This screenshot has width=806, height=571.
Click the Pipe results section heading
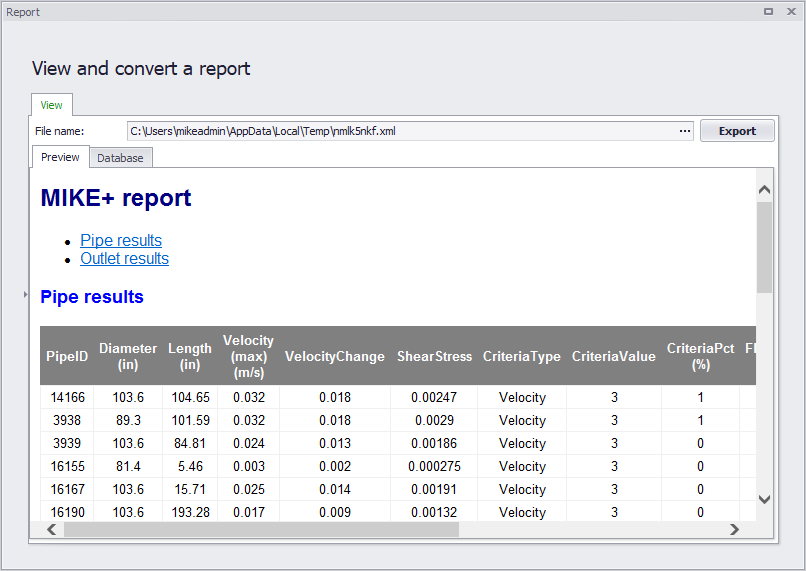point(92,297)
